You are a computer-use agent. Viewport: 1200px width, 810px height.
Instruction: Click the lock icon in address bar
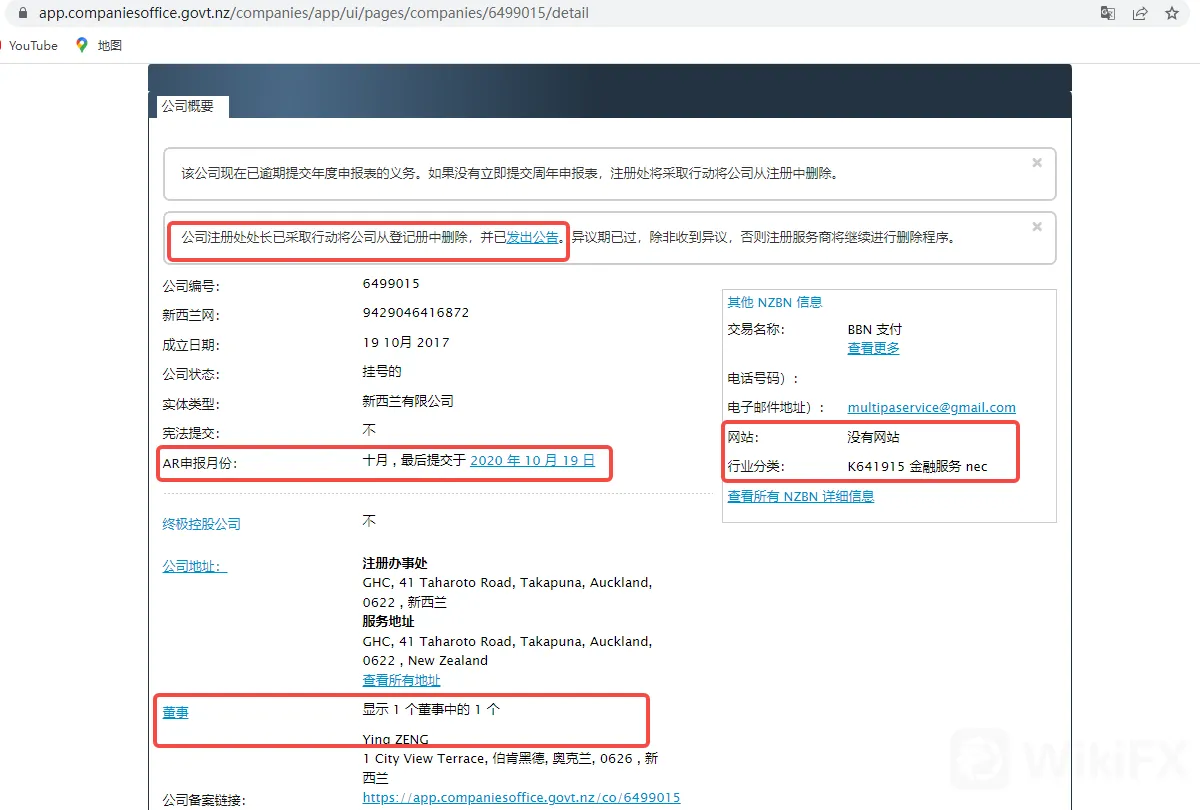(x=25, y=14)
